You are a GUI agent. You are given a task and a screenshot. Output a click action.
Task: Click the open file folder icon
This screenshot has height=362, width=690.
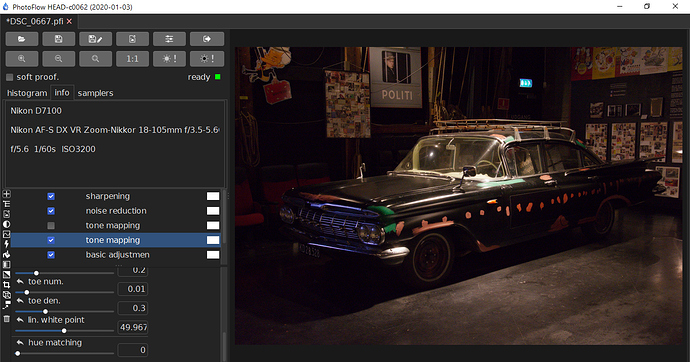(22, 39)
